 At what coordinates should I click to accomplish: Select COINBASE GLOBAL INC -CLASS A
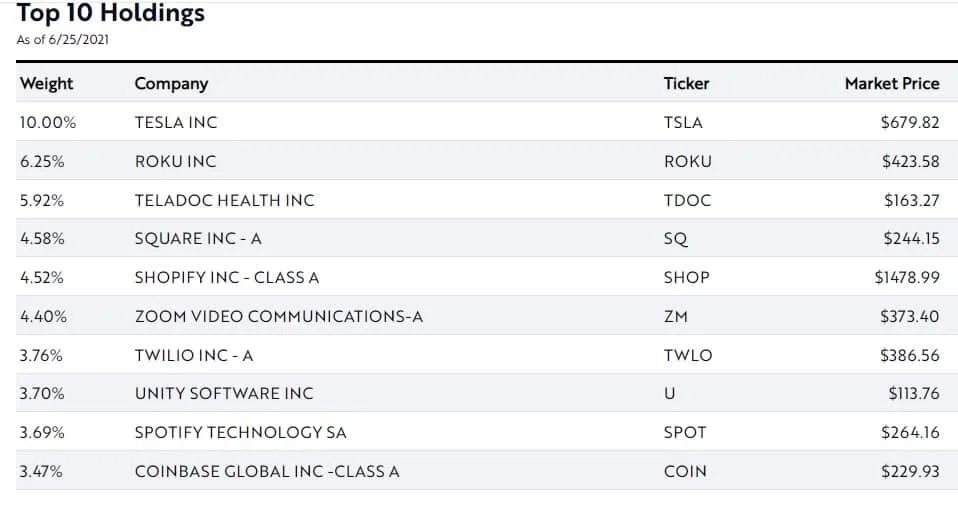point(267,472)
